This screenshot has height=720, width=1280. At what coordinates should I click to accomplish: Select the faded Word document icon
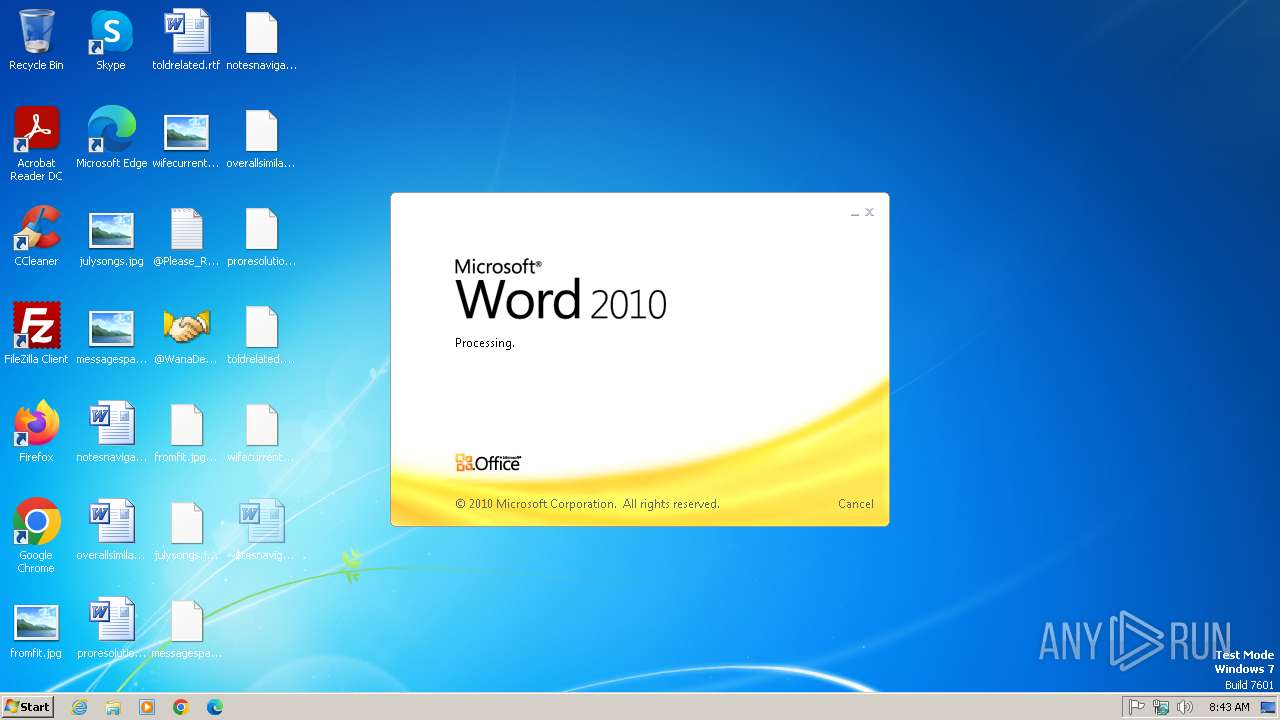261,530
